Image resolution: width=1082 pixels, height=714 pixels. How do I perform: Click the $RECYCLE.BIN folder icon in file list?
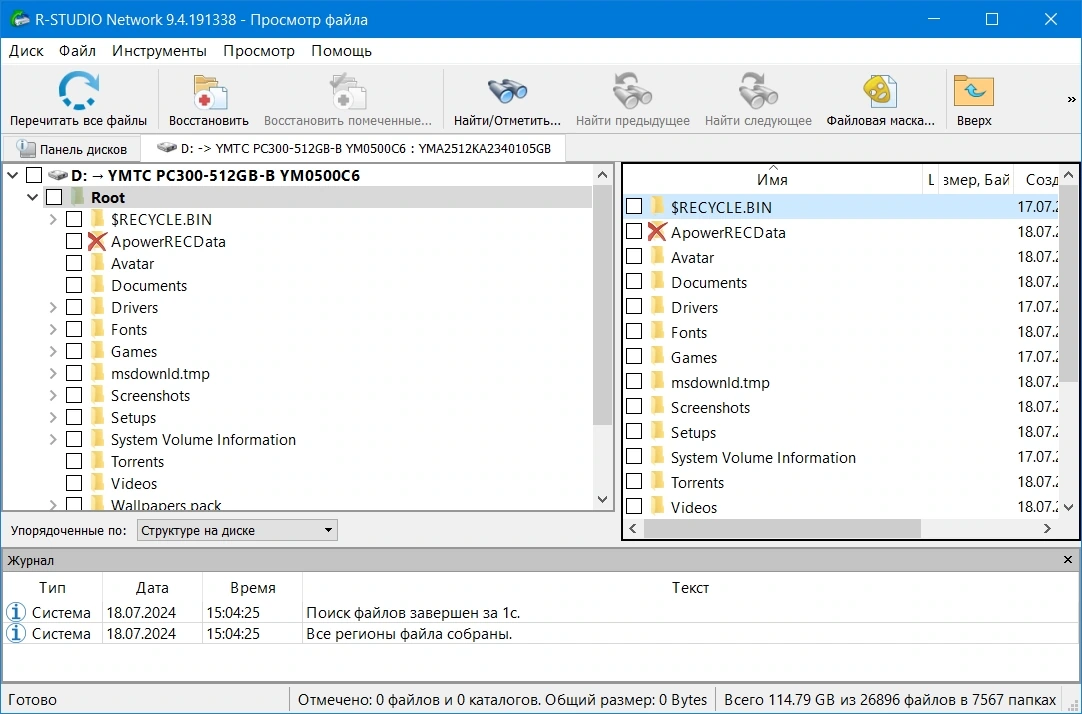658,206
